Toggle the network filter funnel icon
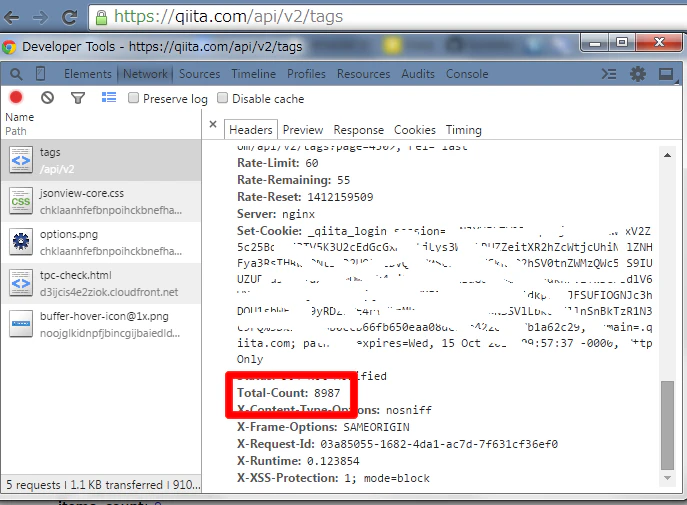Viewport: 687px width, 505px height. click(x=78, y=98)
